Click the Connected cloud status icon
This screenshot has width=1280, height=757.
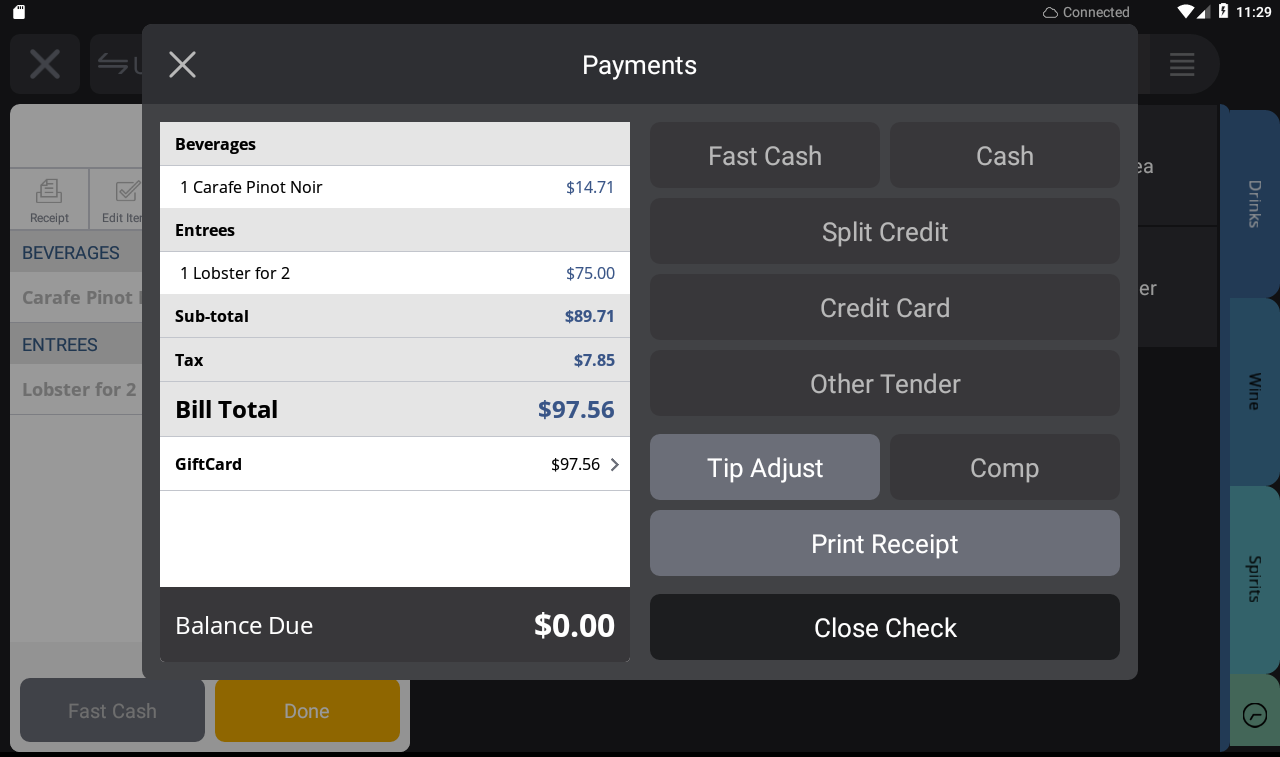pyautogui.click(x=1050, y=12)
